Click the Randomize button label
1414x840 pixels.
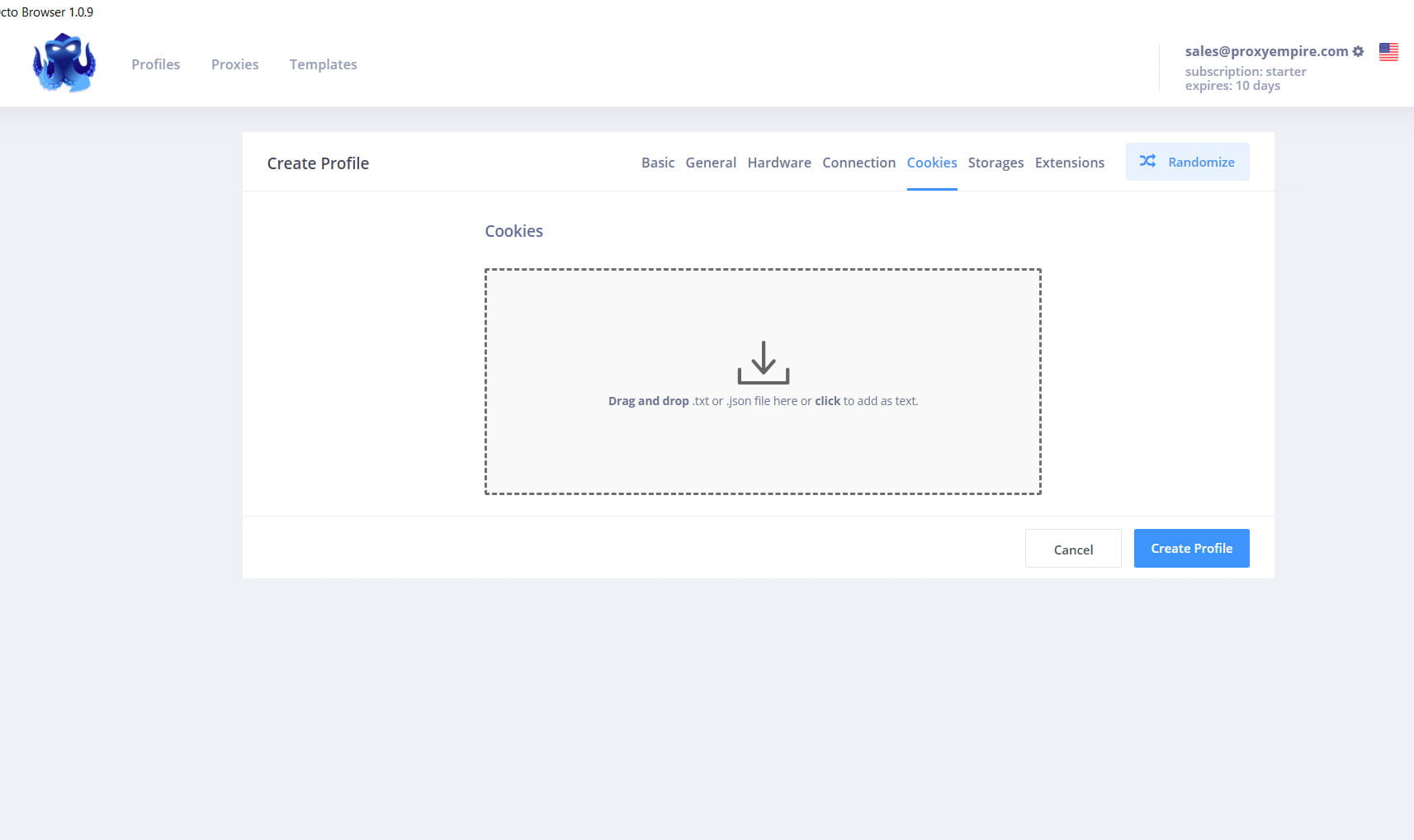(1201, 162)
